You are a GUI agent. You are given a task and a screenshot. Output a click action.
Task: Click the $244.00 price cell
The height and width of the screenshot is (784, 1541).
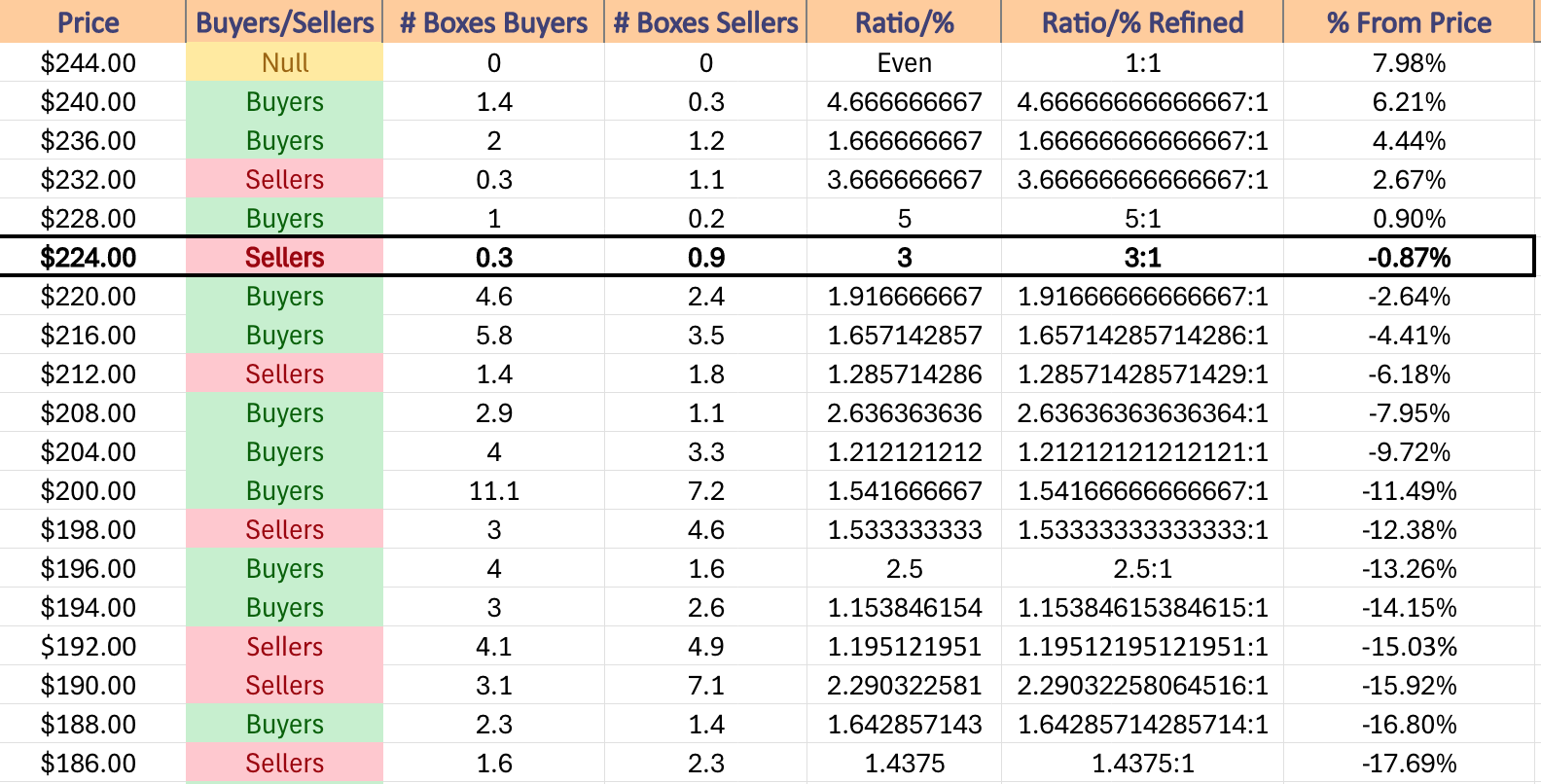pyautogui.click(x=92, y=63)
